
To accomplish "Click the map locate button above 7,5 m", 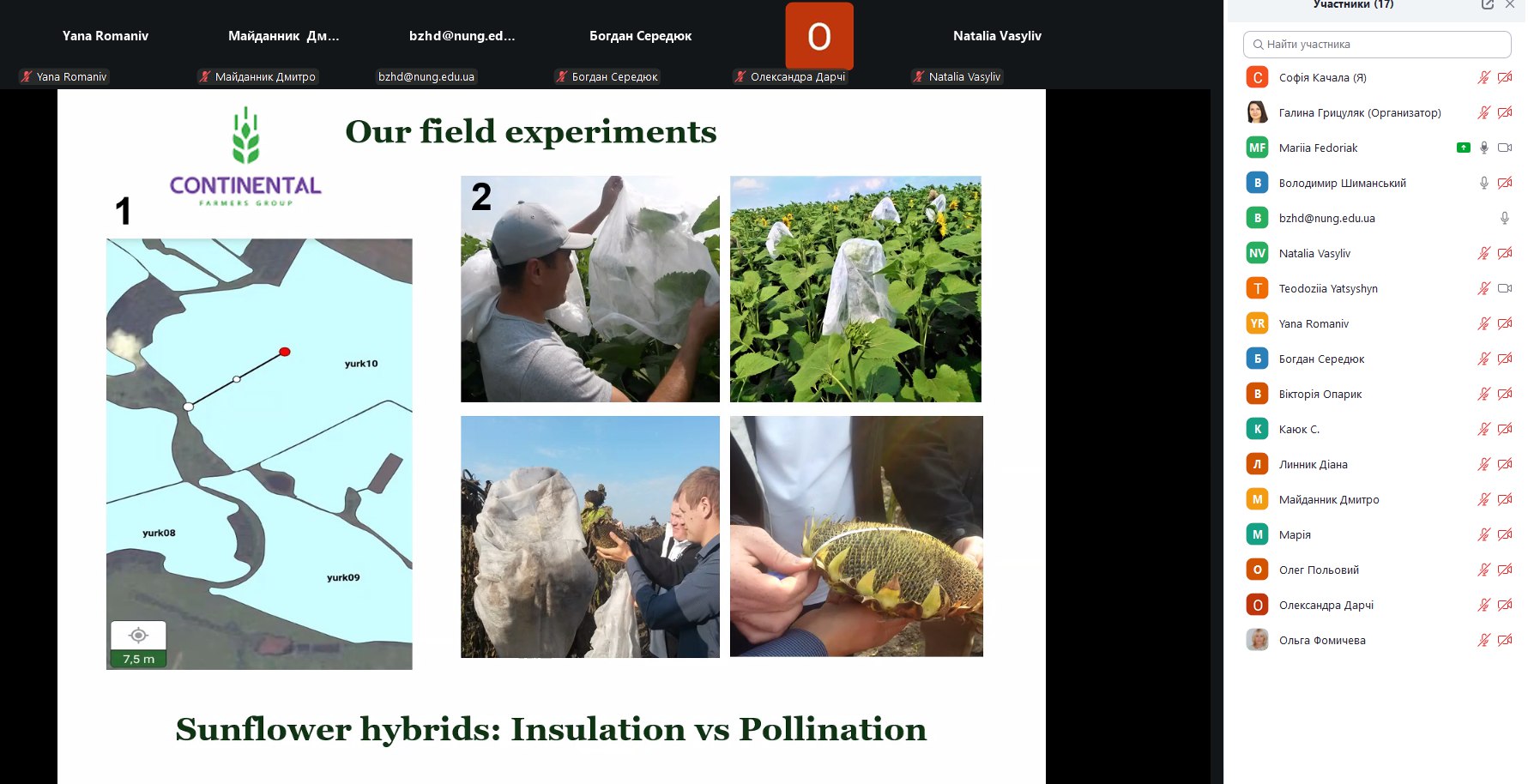I will coord(138,636).
